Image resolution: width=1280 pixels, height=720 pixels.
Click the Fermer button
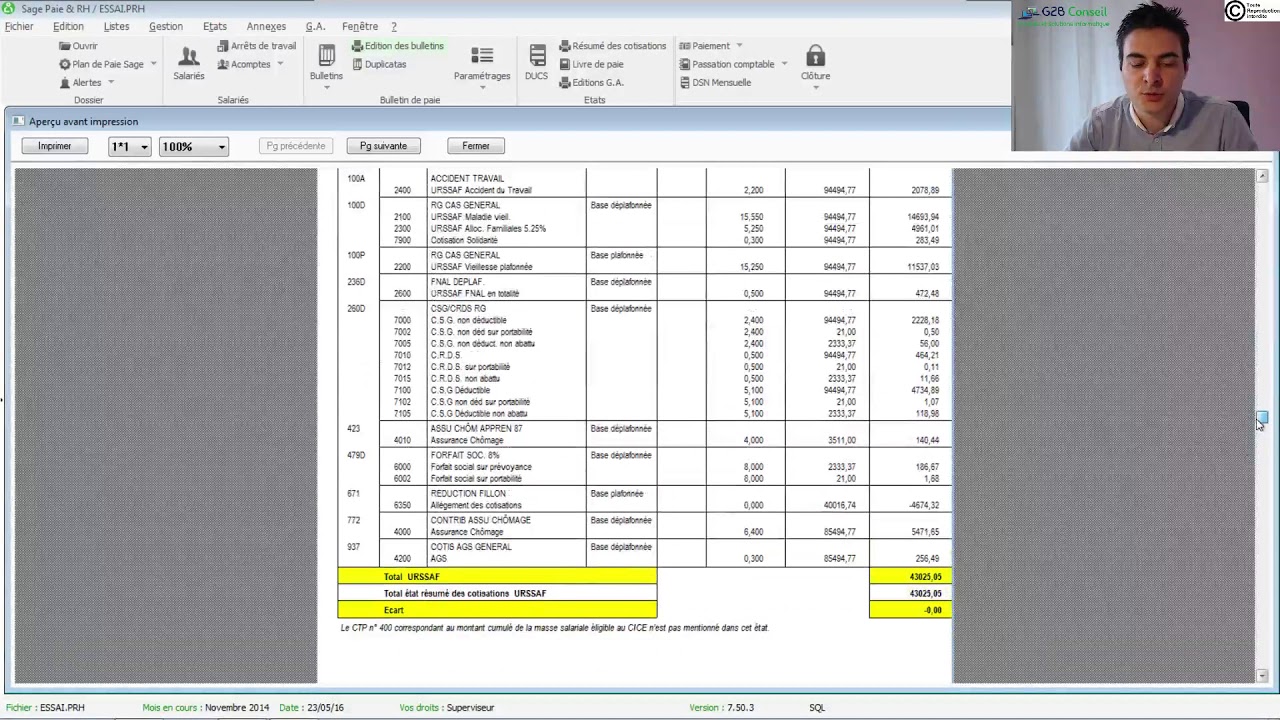(476, 146)
